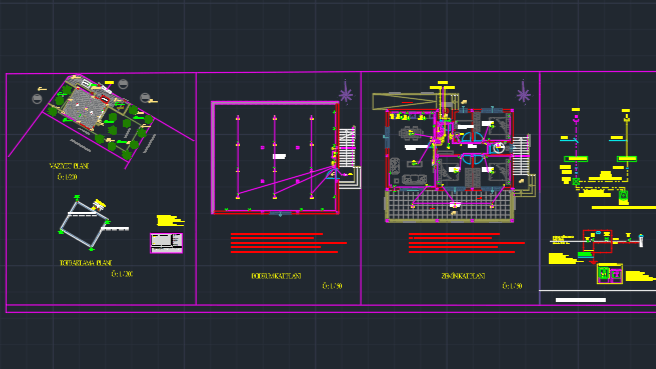The image size is (656, 369).
Task: Select the yellow box with green and magenta panels
Action: [610, 274]
